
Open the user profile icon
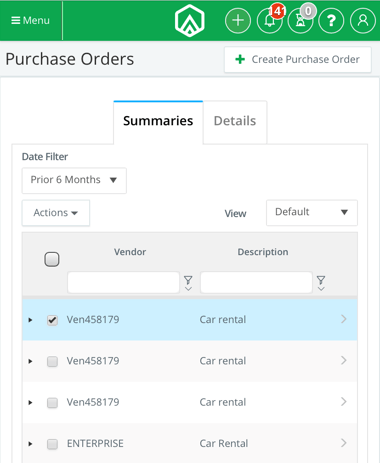tap(363, 21)
